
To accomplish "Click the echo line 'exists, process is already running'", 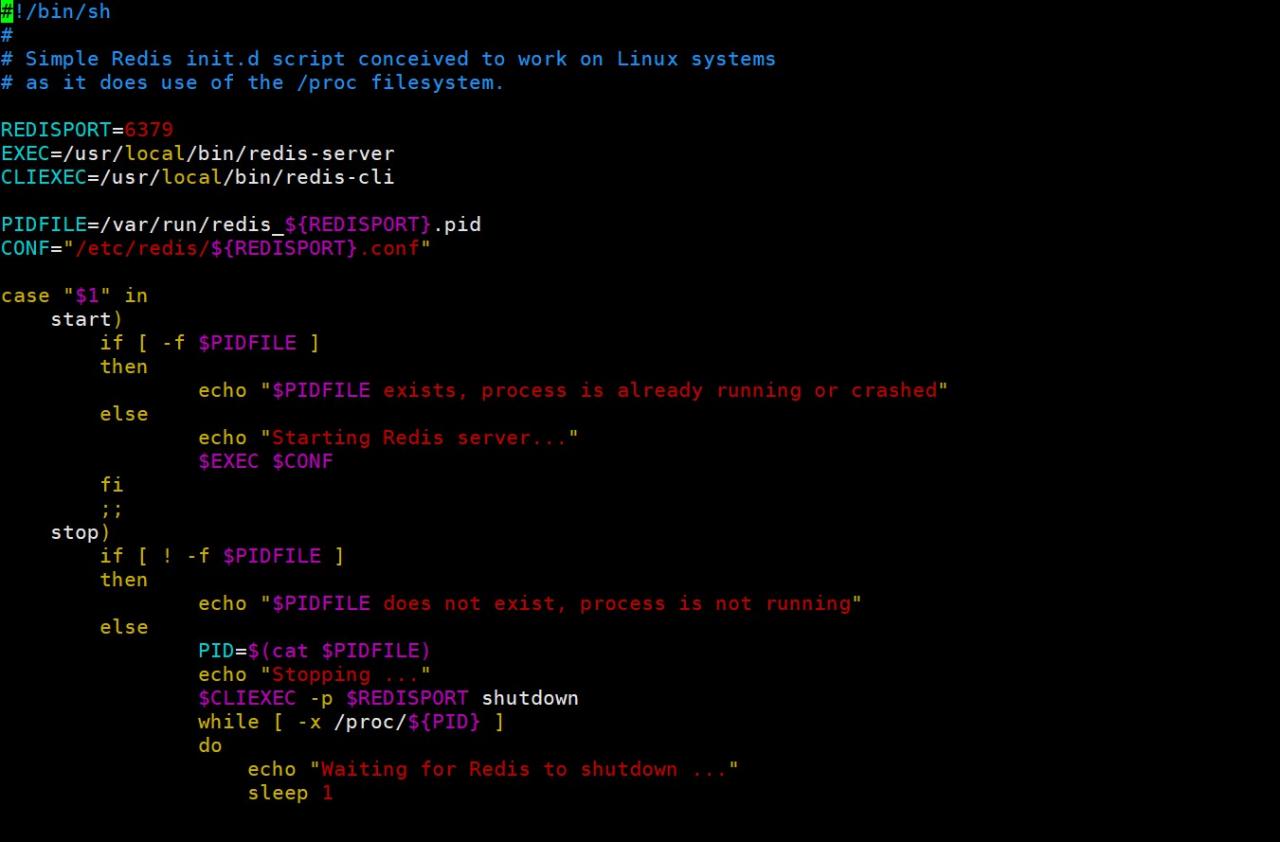I will pyautogui.click(x=573, y=391).
